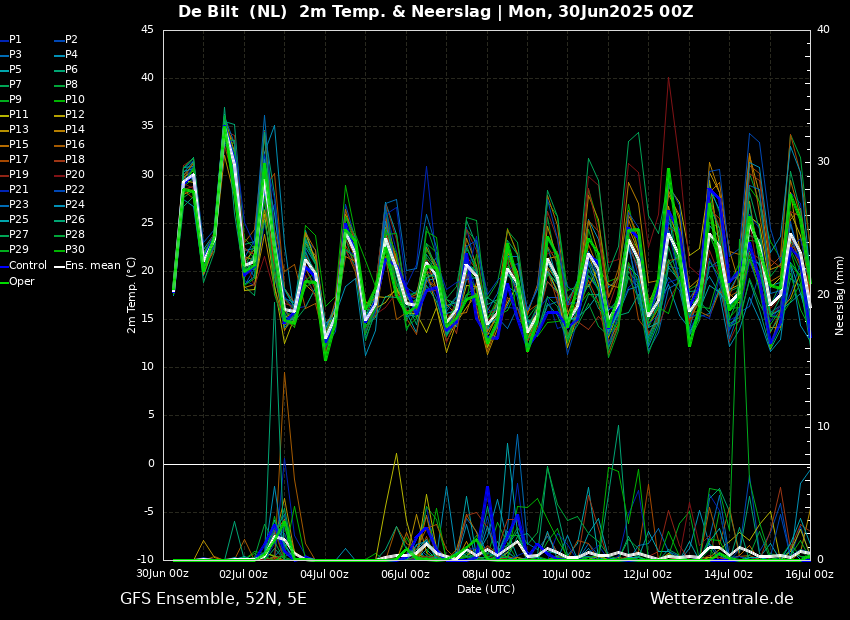This screenshot has height=620, width=850.
Task: Click the P16 legend label
Action: coord(75,145)
